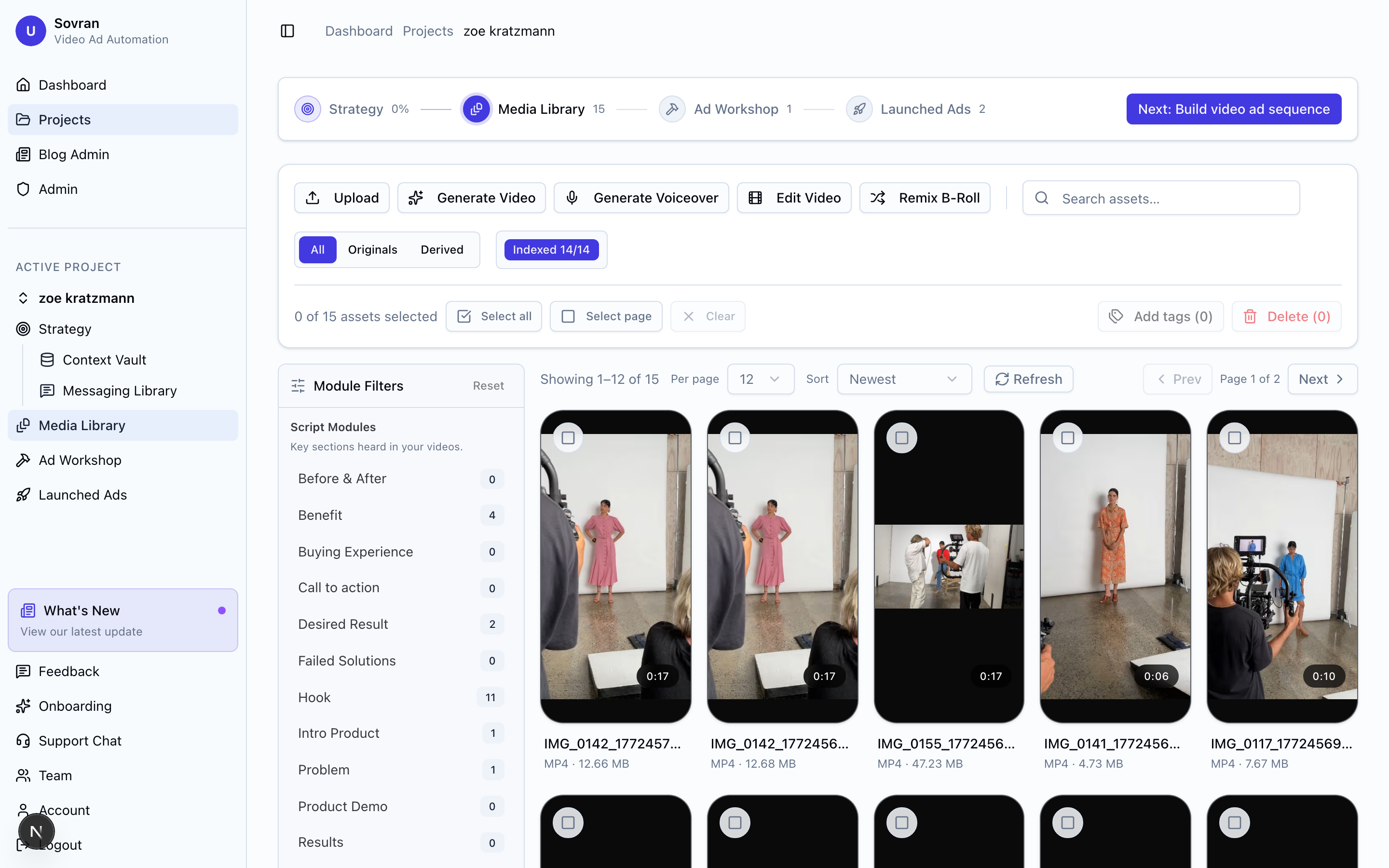This screenshot has width=1389, height=868.
Task: Open the Edit Video tool
Action: click(x=794, y=198)
